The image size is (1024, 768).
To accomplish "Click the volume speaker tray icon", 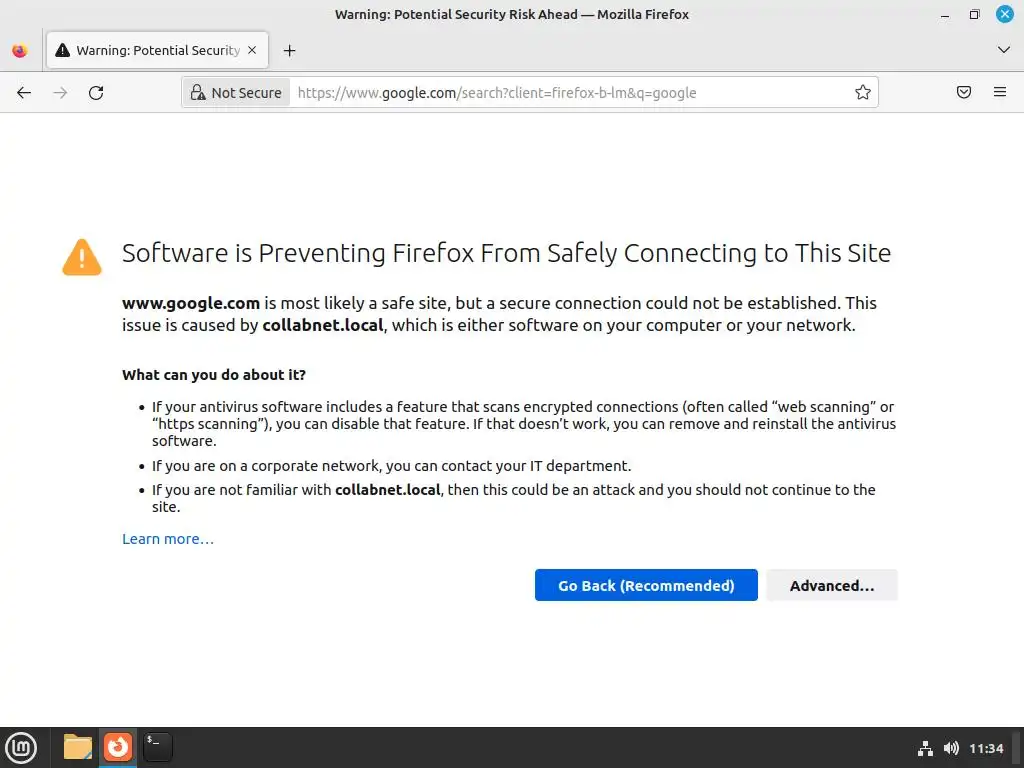I will 951,748.
